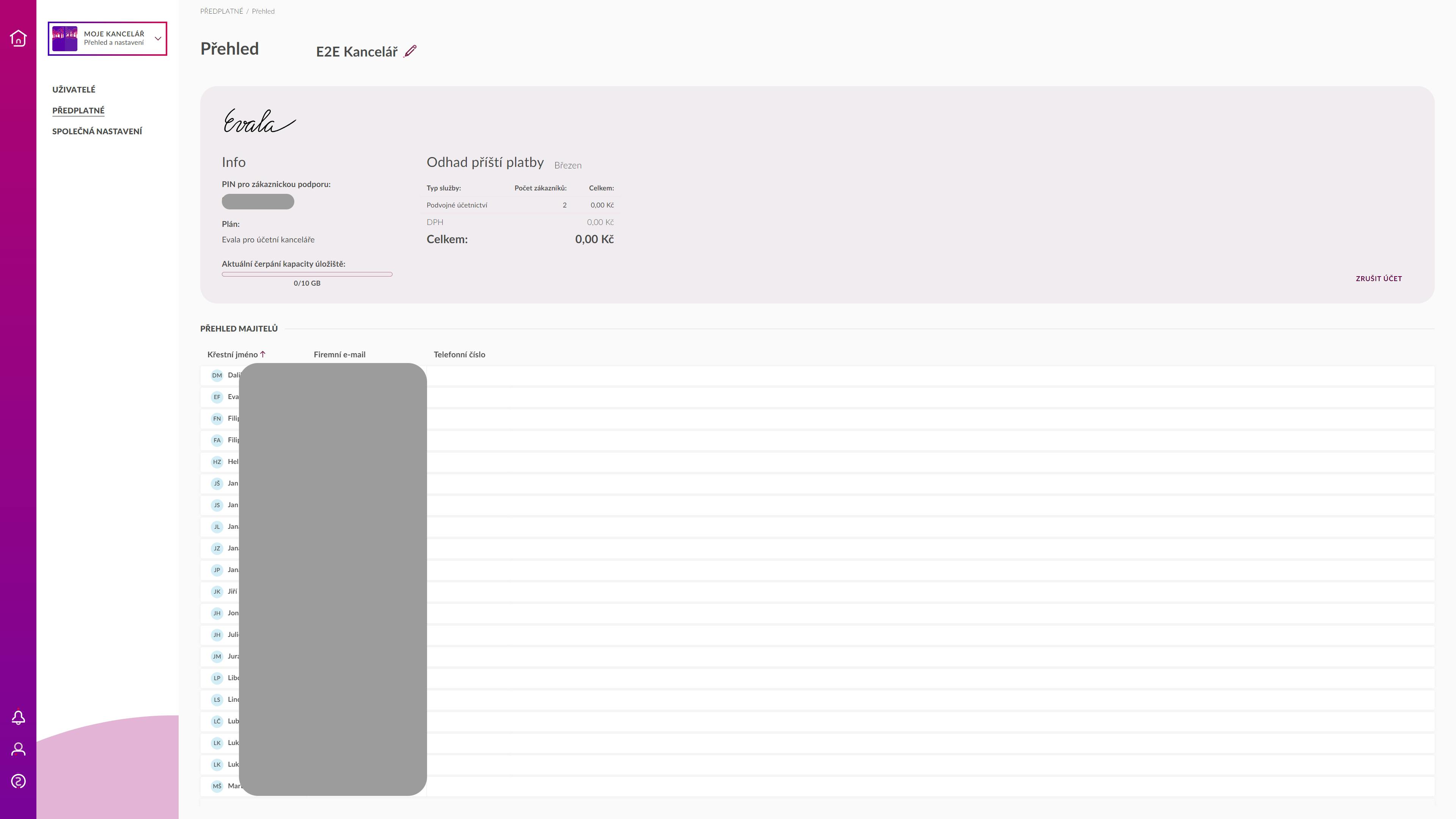Image resolution: width=1456 pixels, height=819 pixels.
Task: Click the Přehled breadcrumb item
Action: 263,11
